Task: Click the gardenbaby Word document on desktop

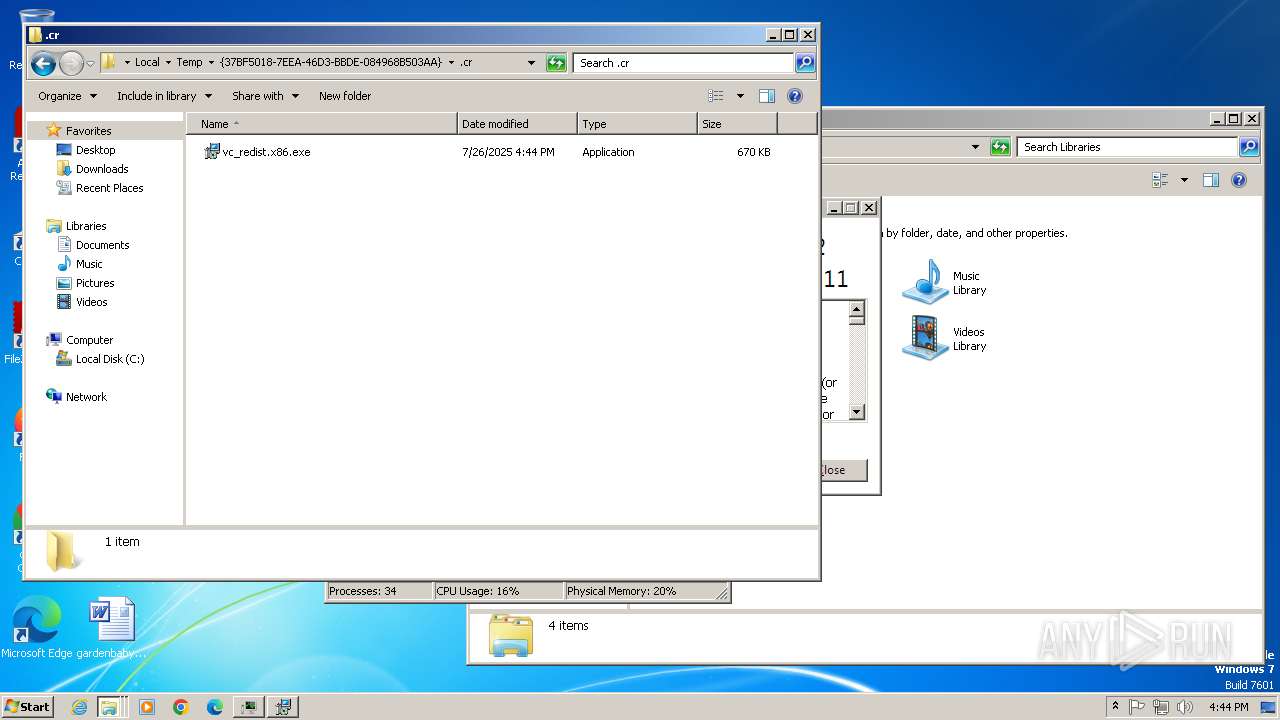Action: tap(111, 628)
